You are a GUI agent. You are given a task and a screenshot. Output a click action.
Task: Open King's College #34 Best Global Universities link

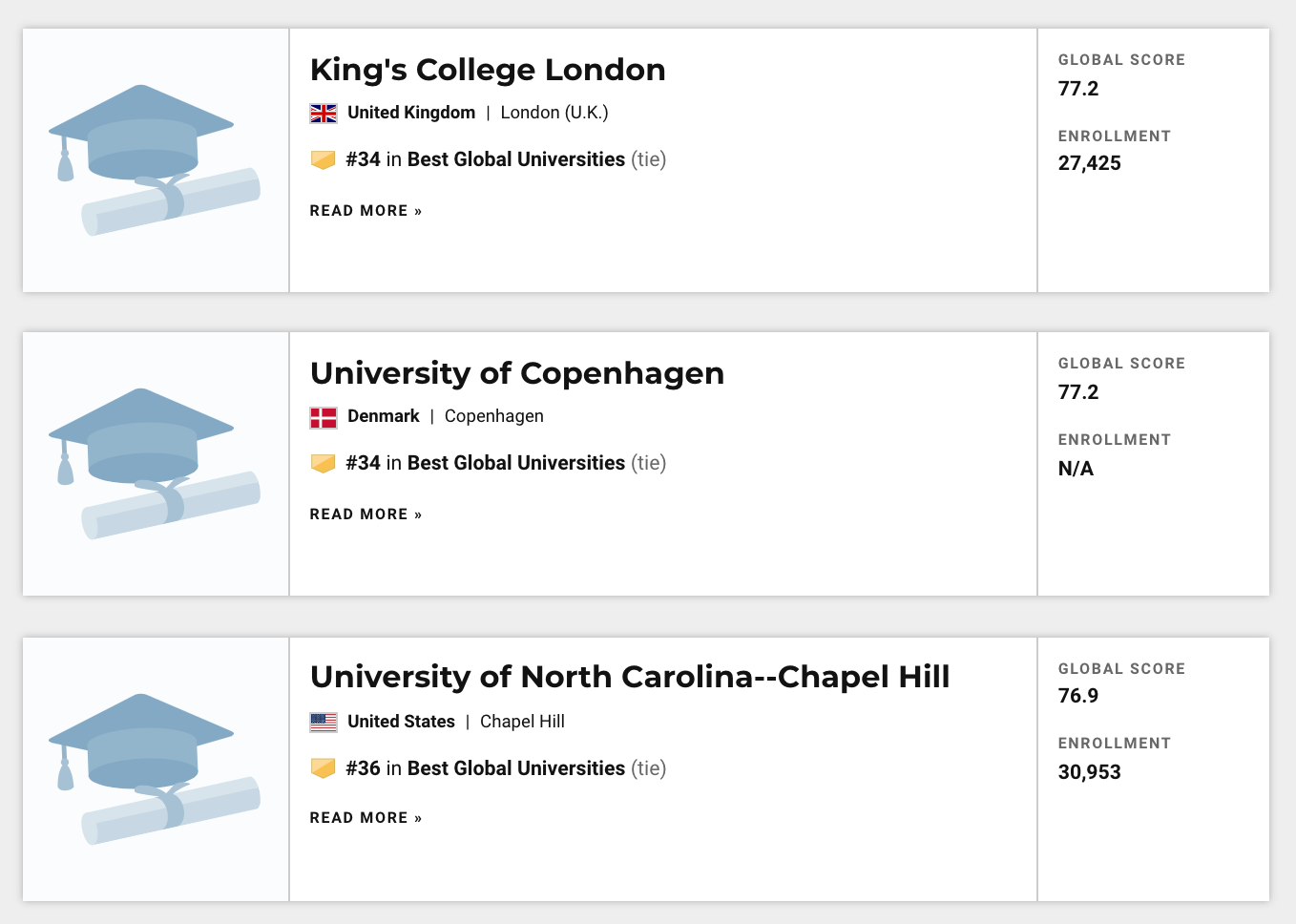[x=486, y=159]
